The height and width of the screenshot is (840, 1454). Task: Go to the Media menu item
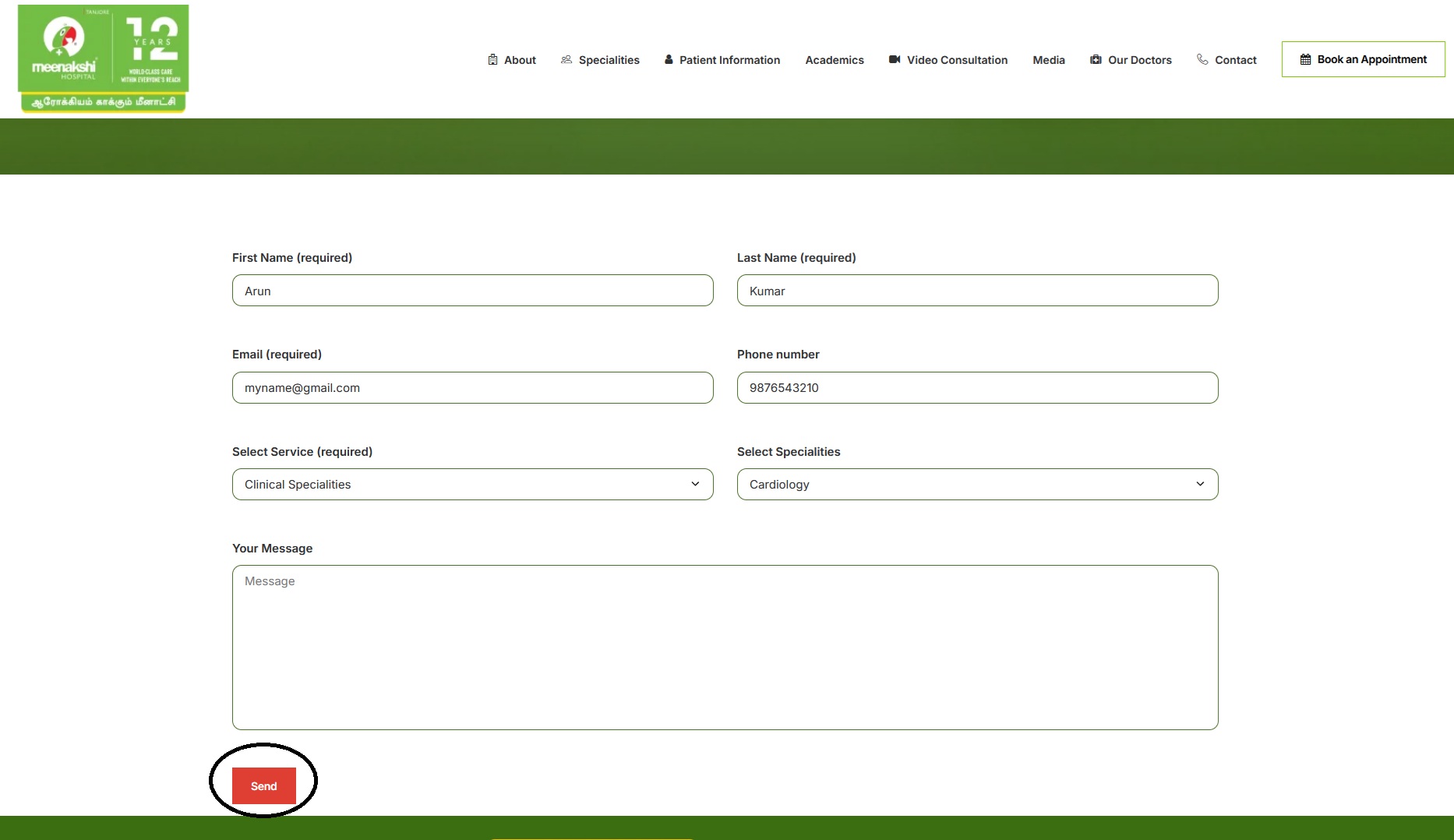coord(1048,60)
